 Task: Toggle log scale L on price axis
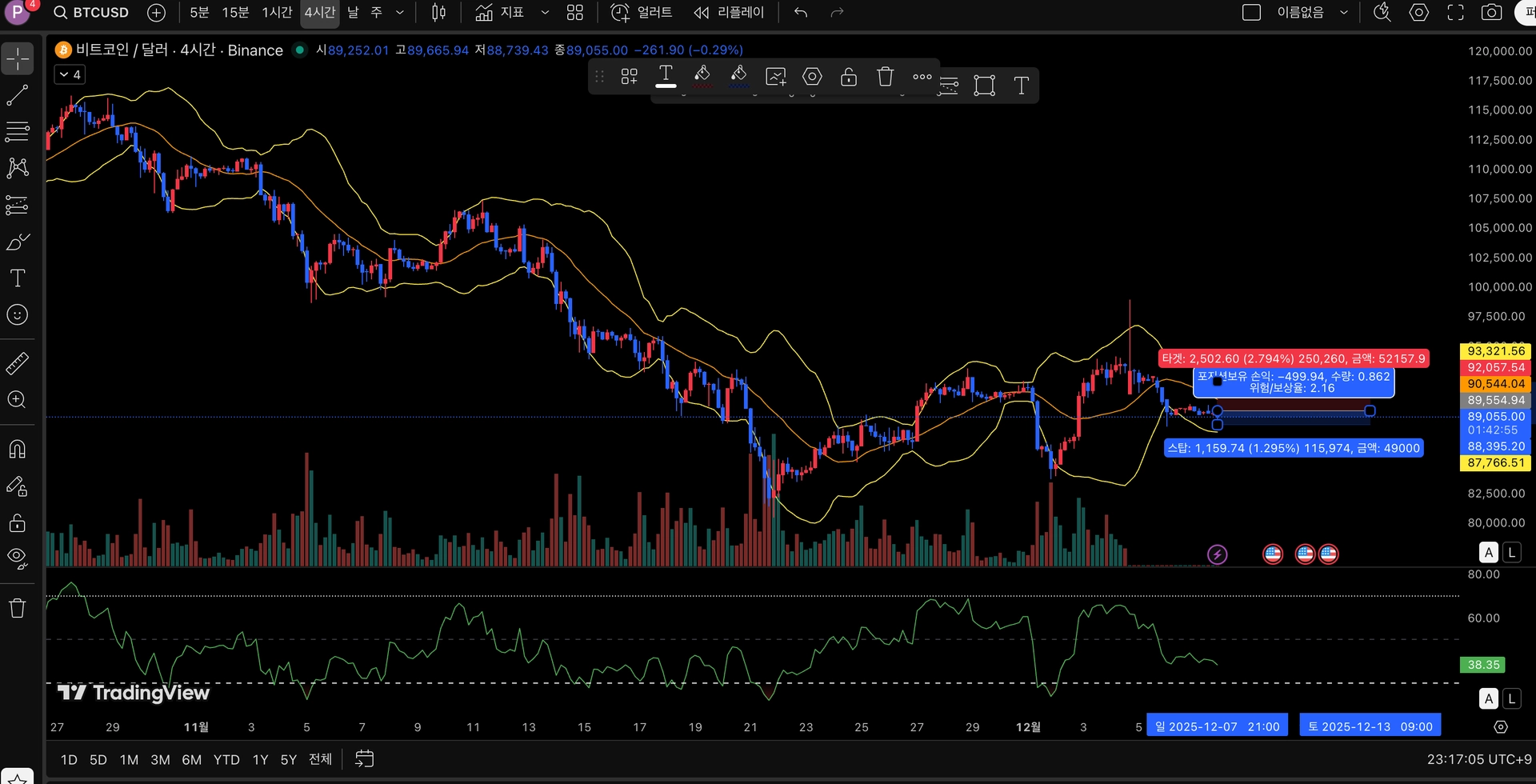1511,552
